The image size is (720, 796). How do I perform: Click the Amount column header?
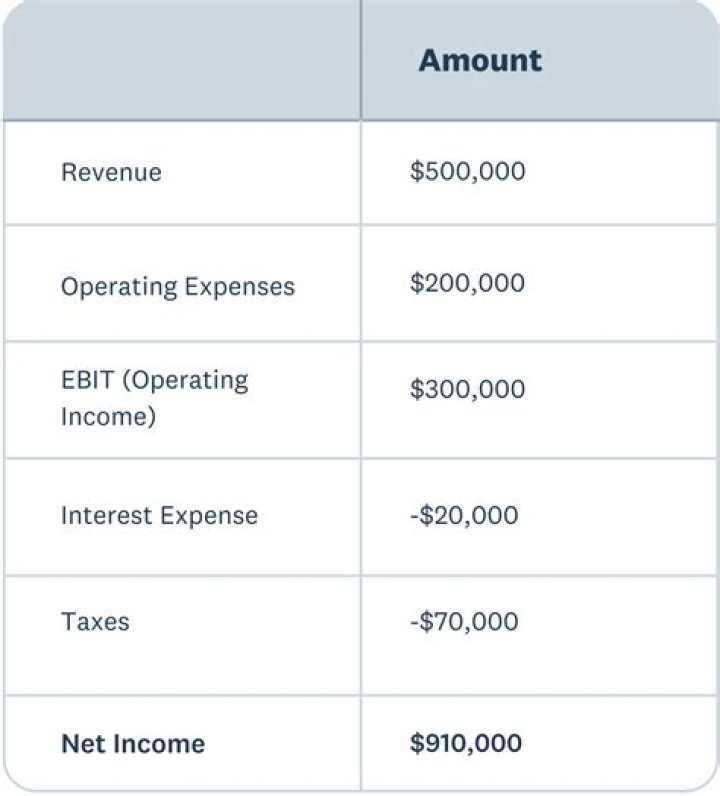[x=480, y=60]
